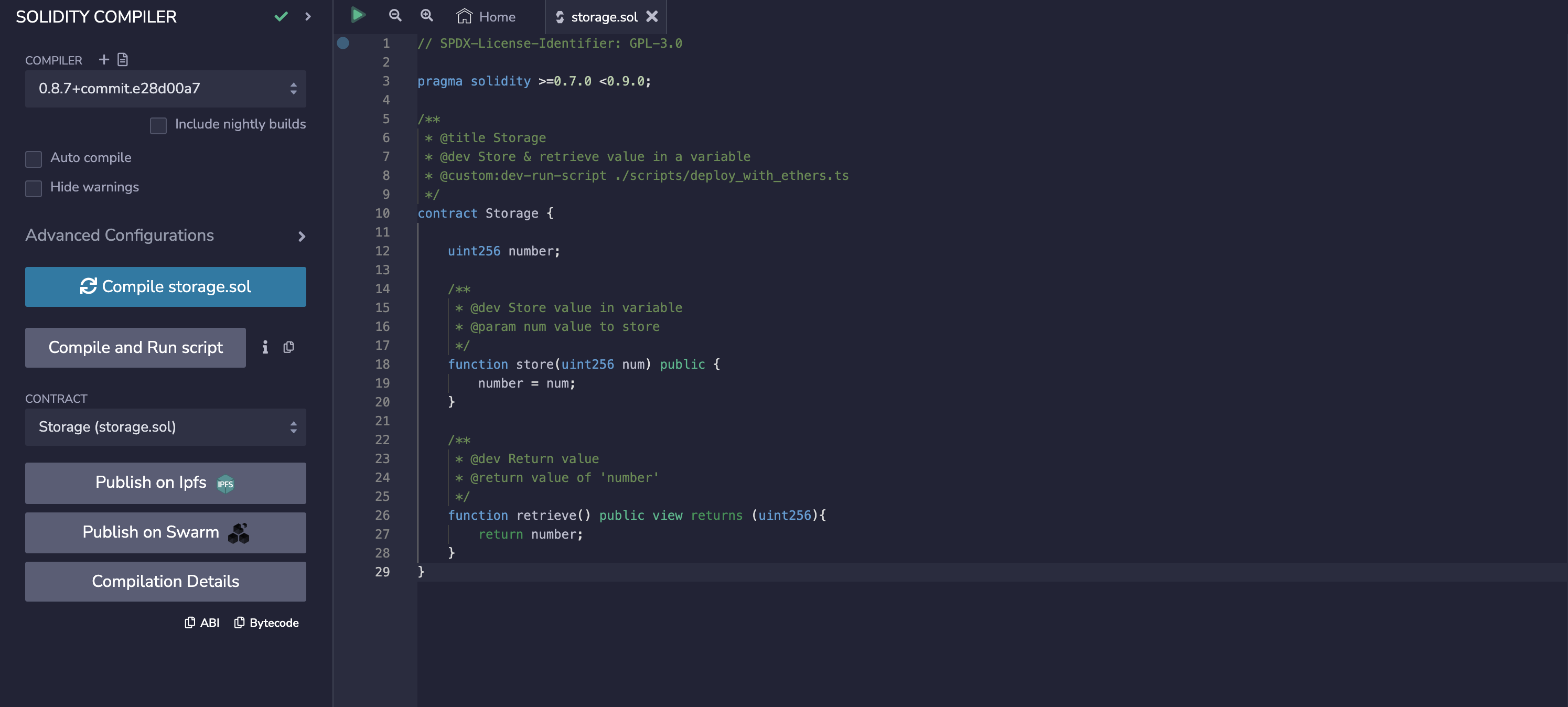Open the contract selection dropdown
1568x707 pixels.
pos(165,427)
